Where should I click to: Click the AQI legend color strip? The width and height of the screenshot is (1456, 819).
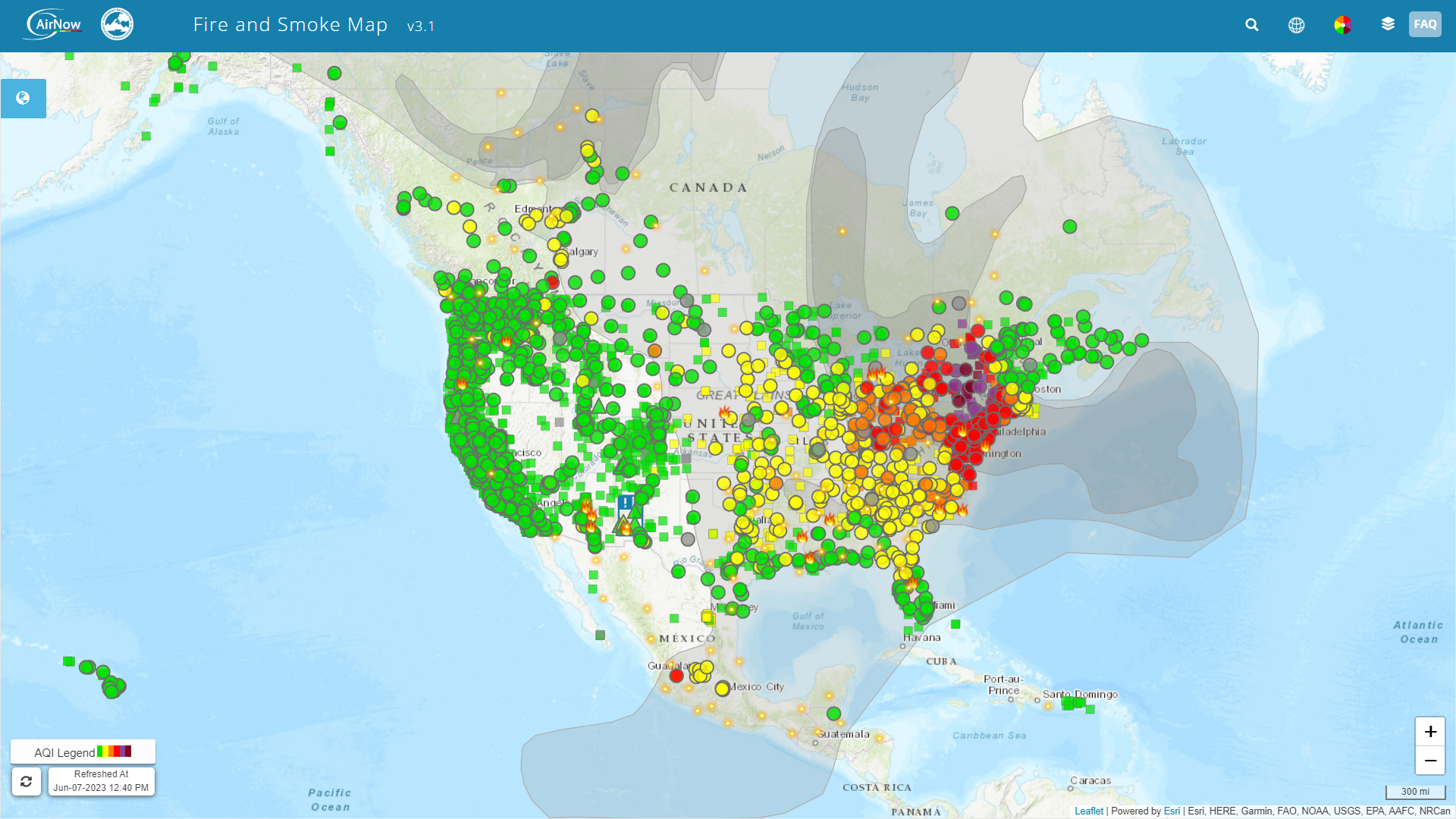115,752
